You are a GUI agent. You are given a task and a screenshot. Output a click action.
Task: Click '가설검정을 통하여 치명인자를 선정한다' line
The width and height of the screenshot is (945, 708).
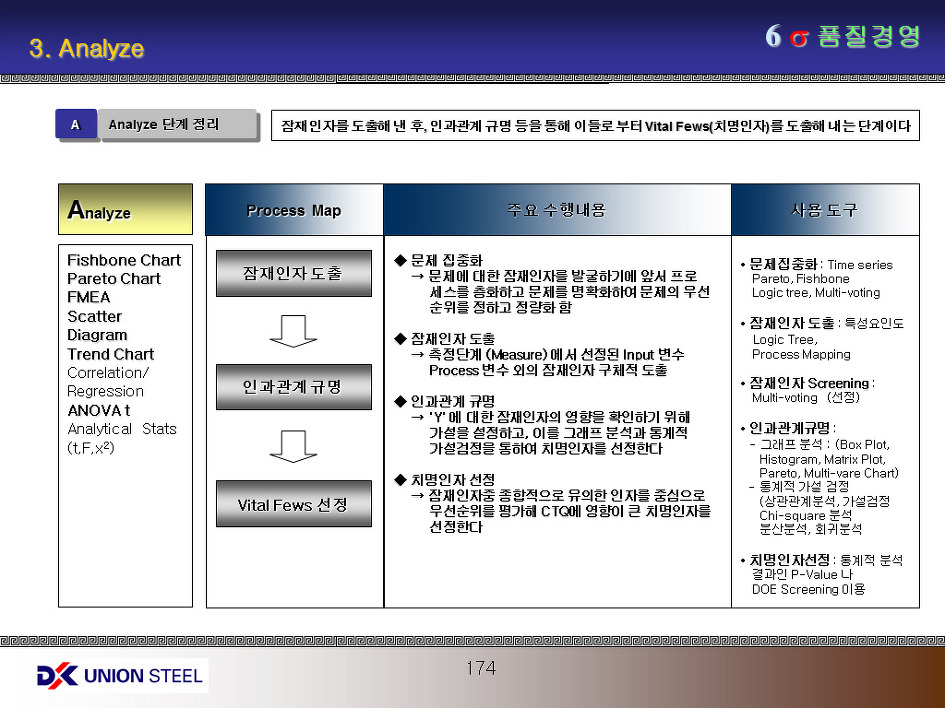pos(545,448)
